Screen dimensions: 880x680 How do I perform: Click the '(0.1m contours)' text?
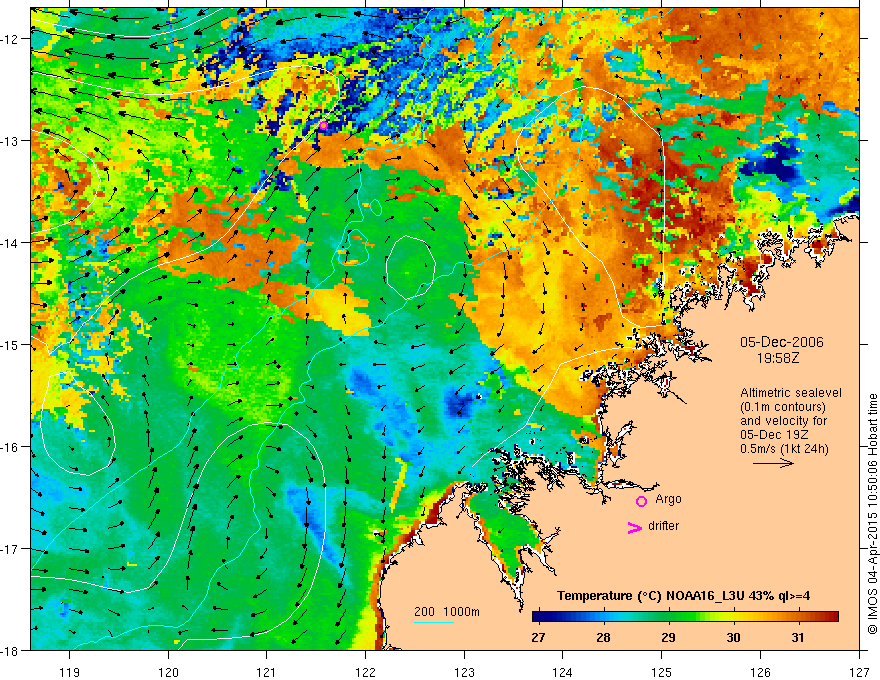(783, 407)
